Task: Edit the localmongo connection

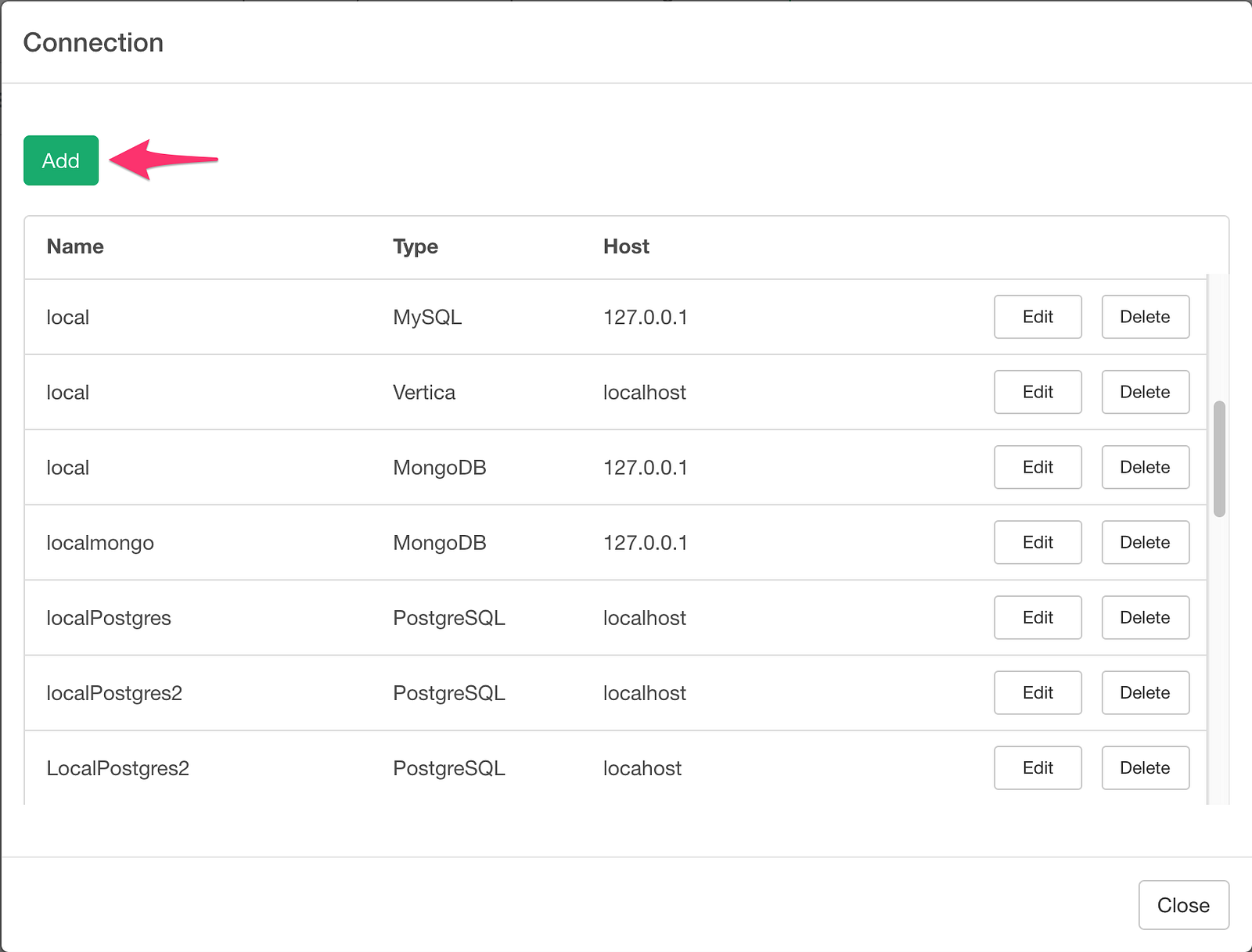Action: pos(1038,542)
